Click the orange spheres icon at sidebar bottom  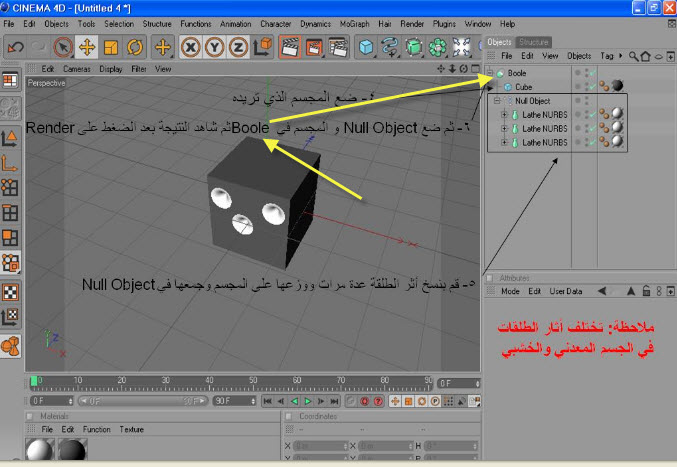(10, 346)
